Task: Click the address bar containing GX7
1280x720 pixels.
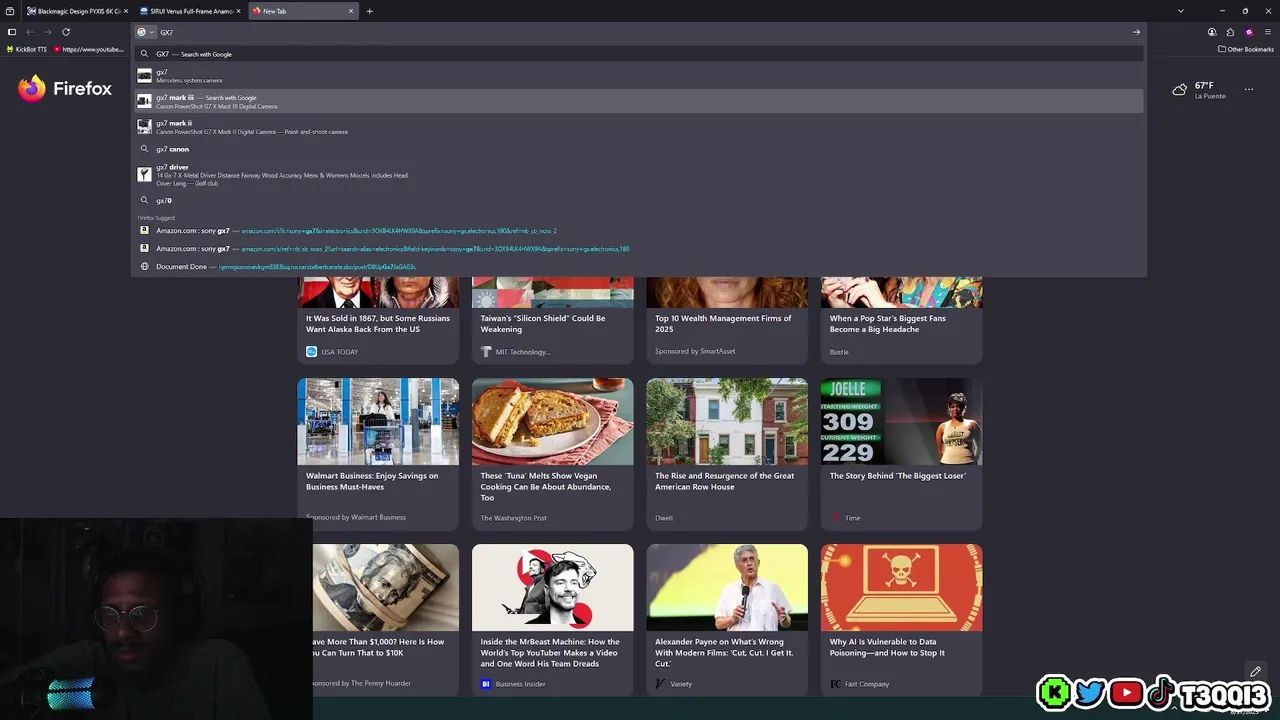Action: (x=640, y=32)
